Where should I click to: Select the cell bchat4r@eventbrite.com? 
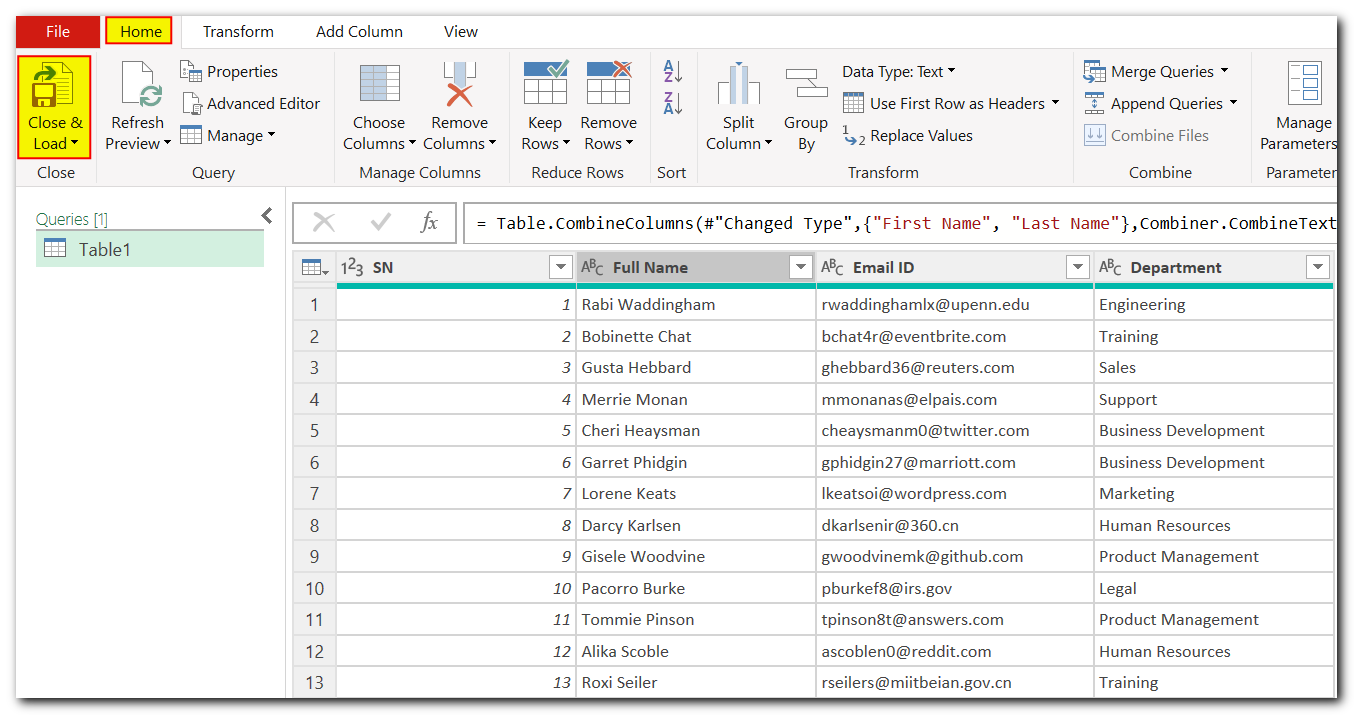955,336
